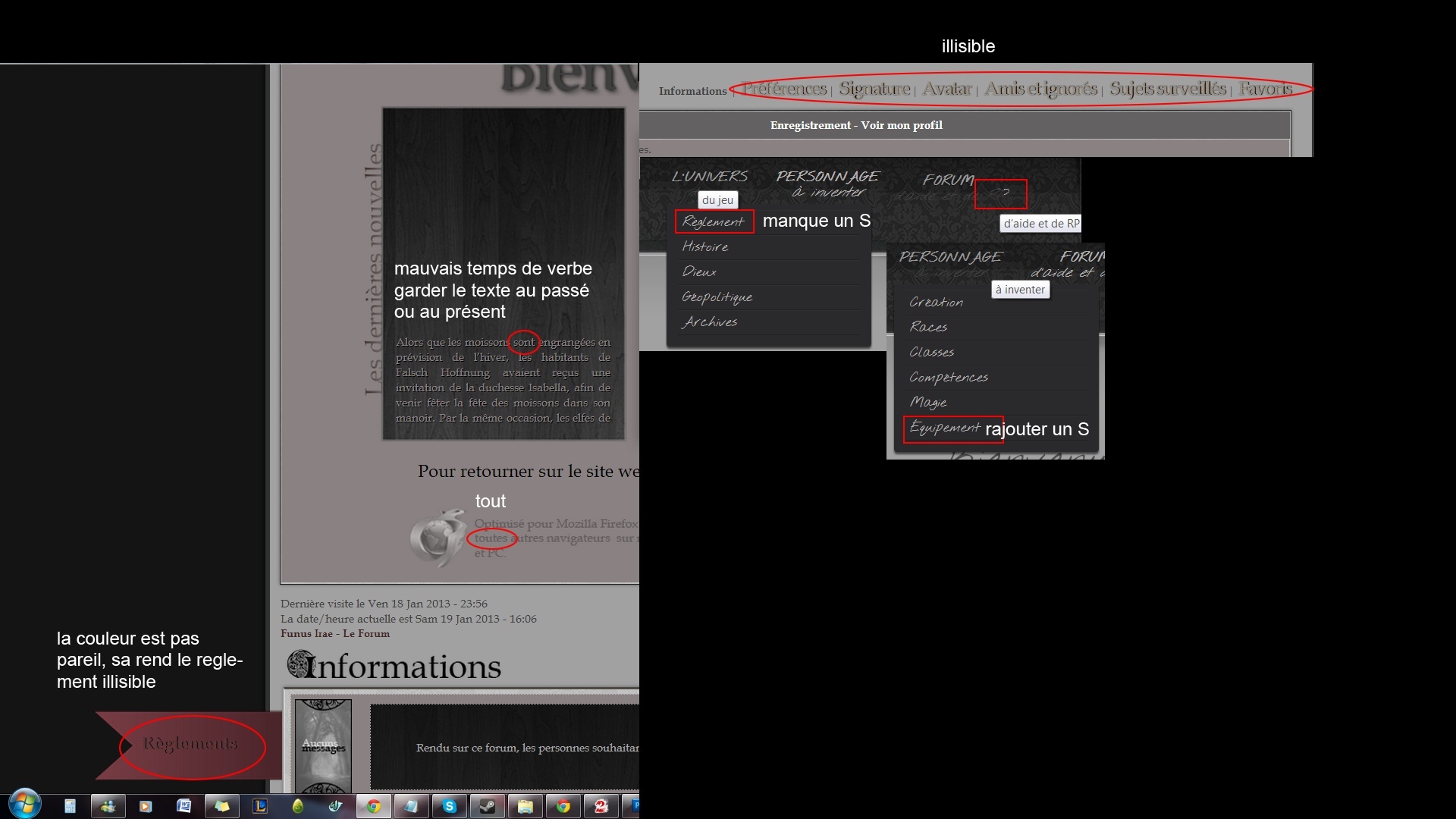Open the 'Amis et ignorés' tab
The width and height of the screenshot is (1456, 819).
(1040, 89)
